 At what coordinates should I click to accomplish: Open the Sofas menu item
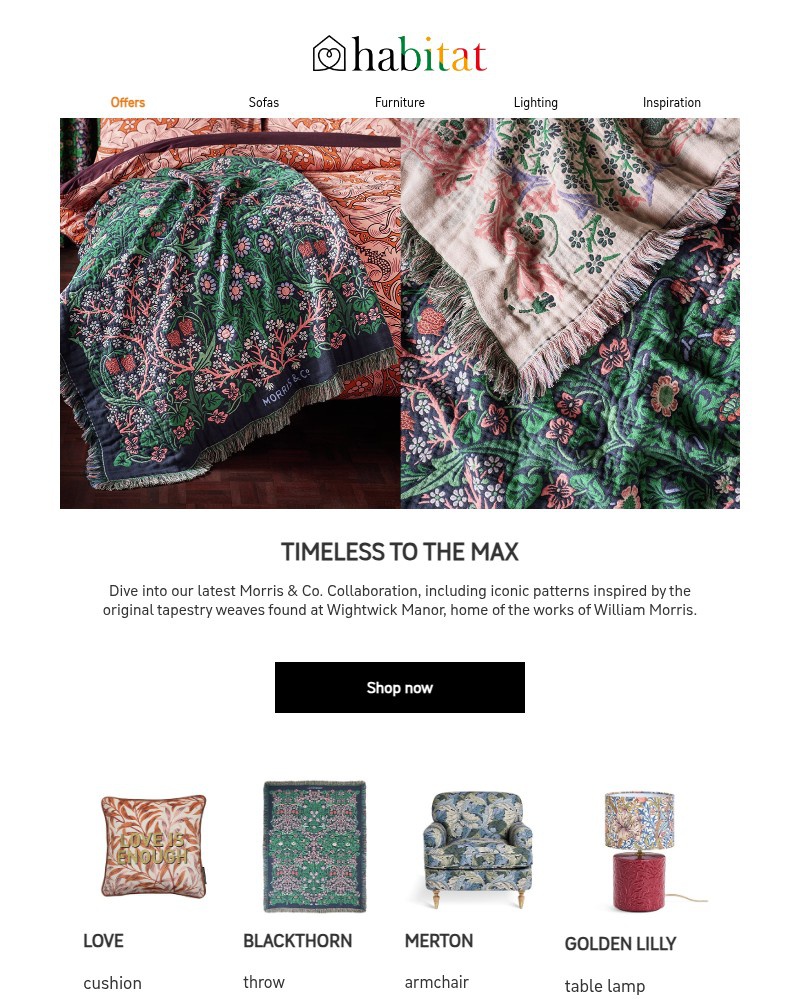pyautogui.click(x=263, y=102)
